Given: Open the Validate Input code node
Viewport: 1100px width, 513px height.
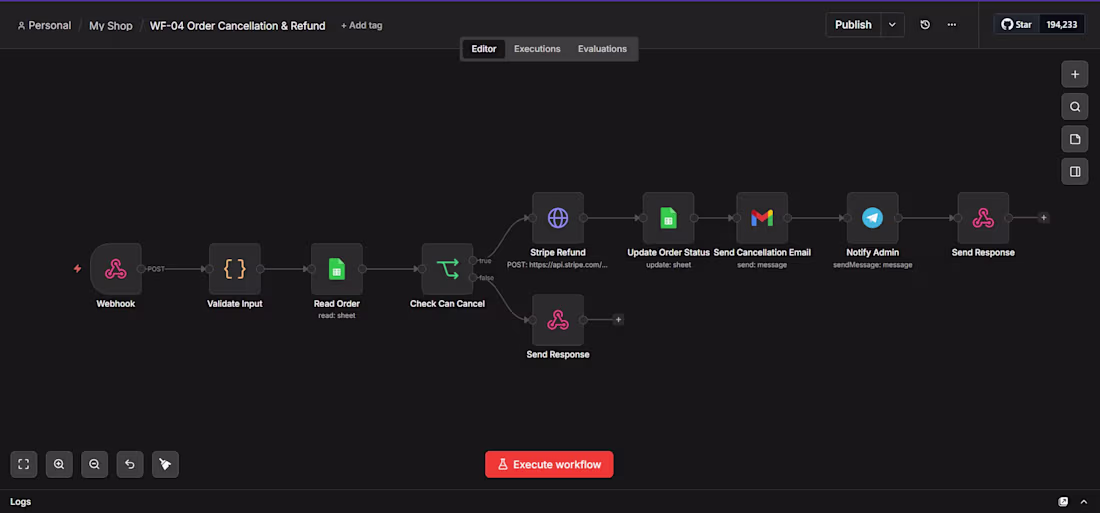Looking at the screenshot, I should pyautogui.click(x=235, y=269).
